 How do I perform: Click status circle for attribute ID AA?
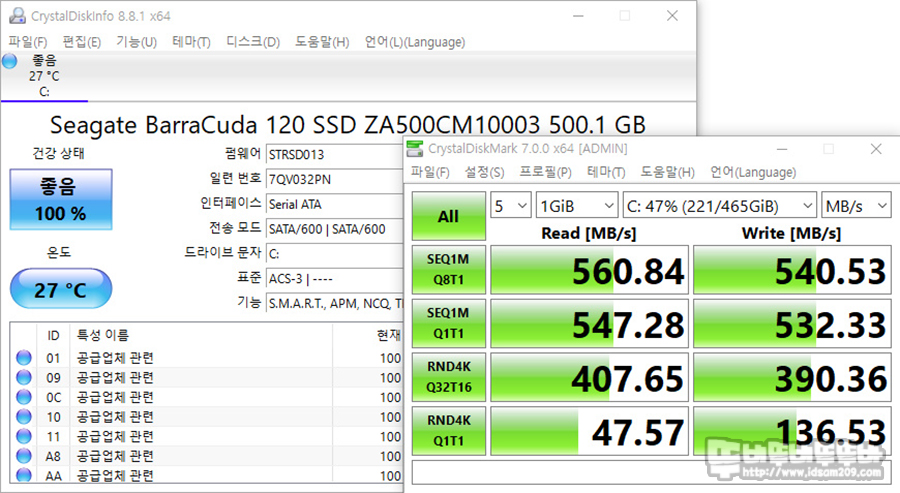pos(24,475)
